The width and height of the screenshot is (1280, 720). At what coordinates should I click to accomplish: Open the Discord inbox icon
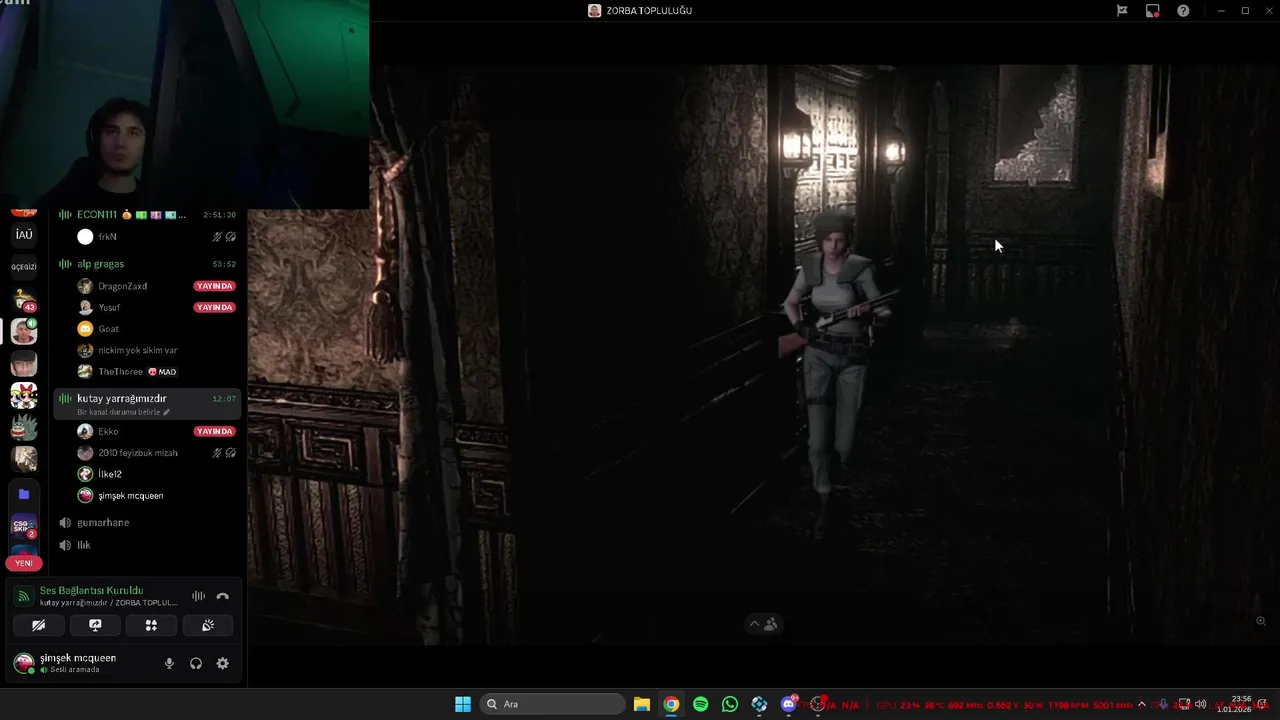pos(1153,11)
